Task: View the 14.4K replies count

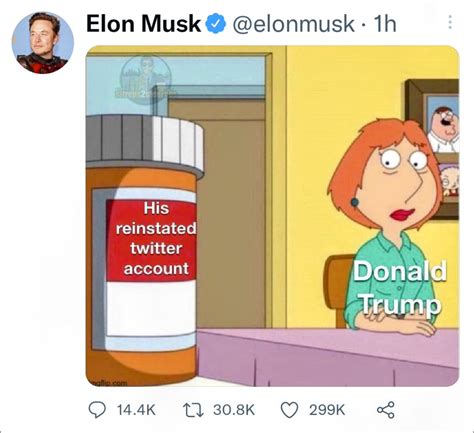Action: (x=136, y=410)
